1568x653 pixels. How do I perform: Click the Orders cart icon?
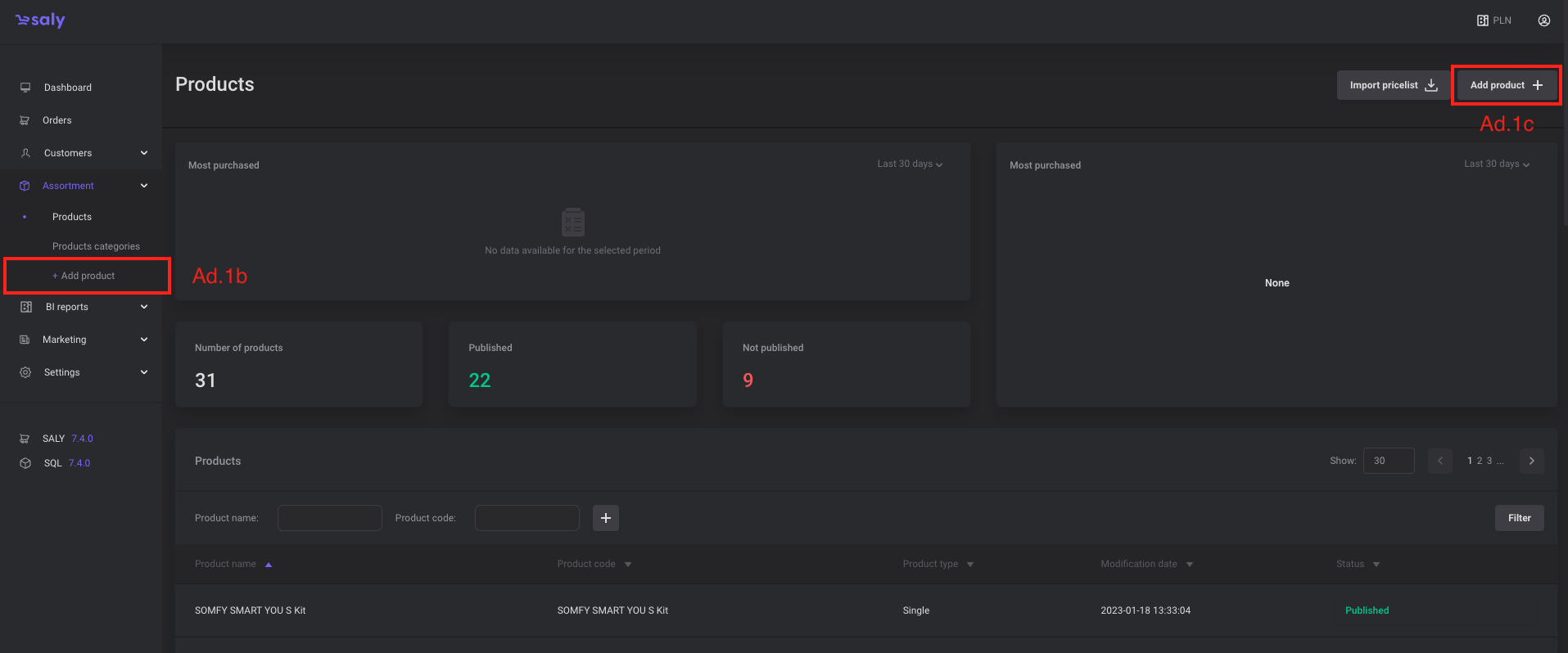point(25,120)
